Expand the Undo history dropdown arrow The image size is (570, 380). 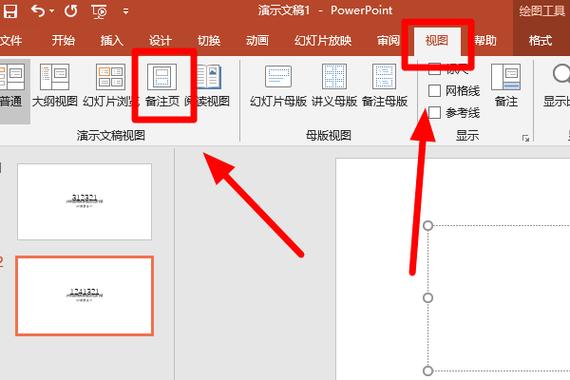52,11
